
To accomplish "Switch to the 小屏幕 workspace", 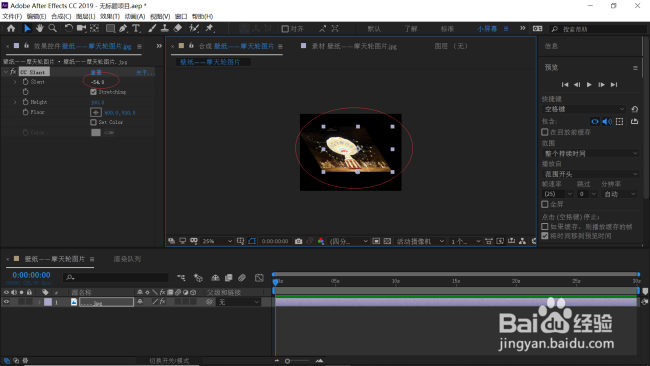I will click(x=487, y=29).
